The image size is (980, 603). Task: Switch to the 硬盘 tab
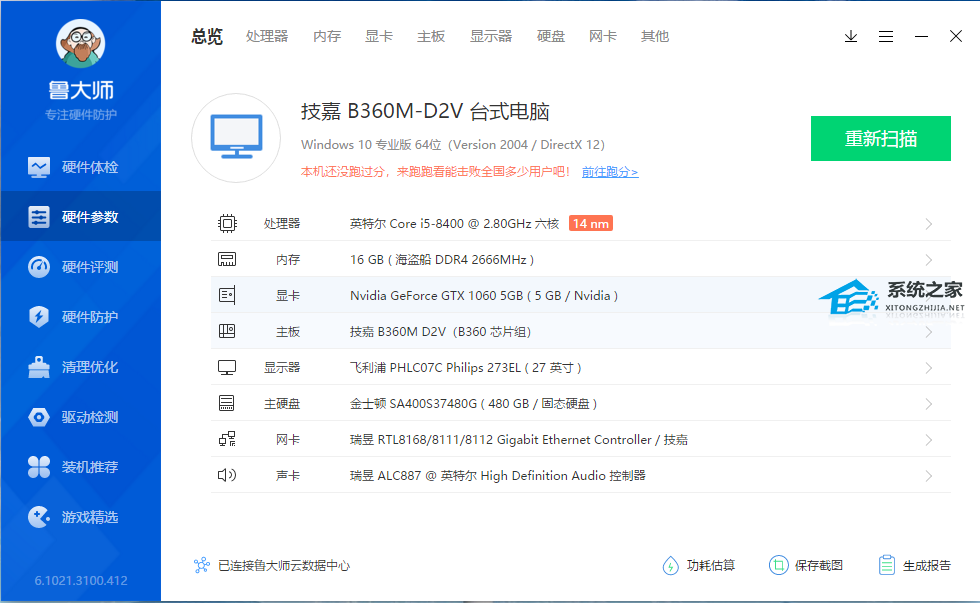click(551, 36)
